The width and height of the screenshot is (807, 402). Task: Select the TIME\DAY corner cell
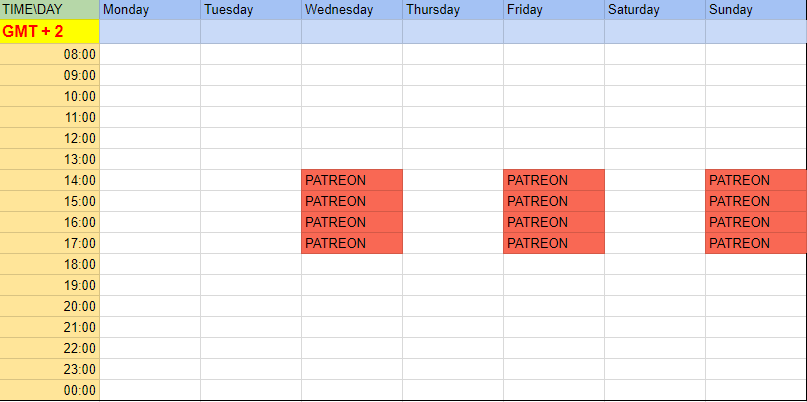pyautogui.click(x=50, y=10)
